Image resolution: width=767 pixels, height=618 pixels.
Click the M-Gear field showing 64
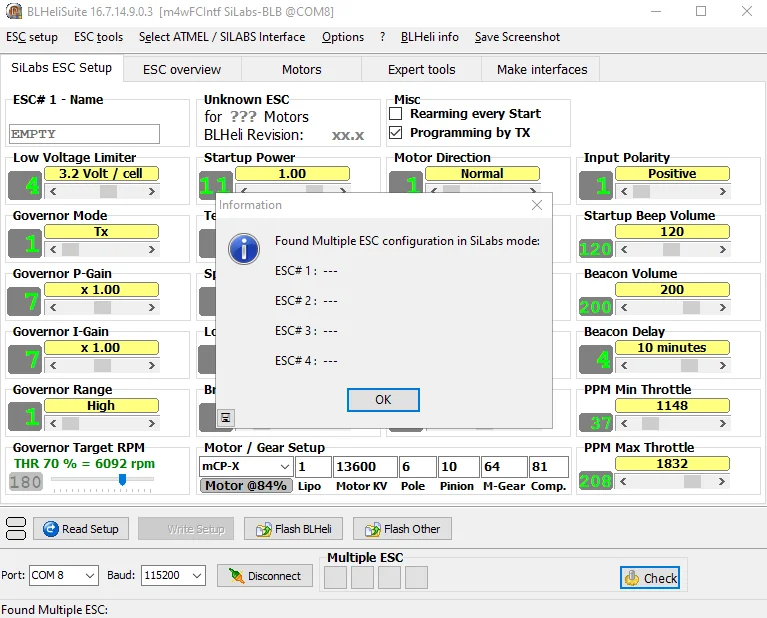505,466
